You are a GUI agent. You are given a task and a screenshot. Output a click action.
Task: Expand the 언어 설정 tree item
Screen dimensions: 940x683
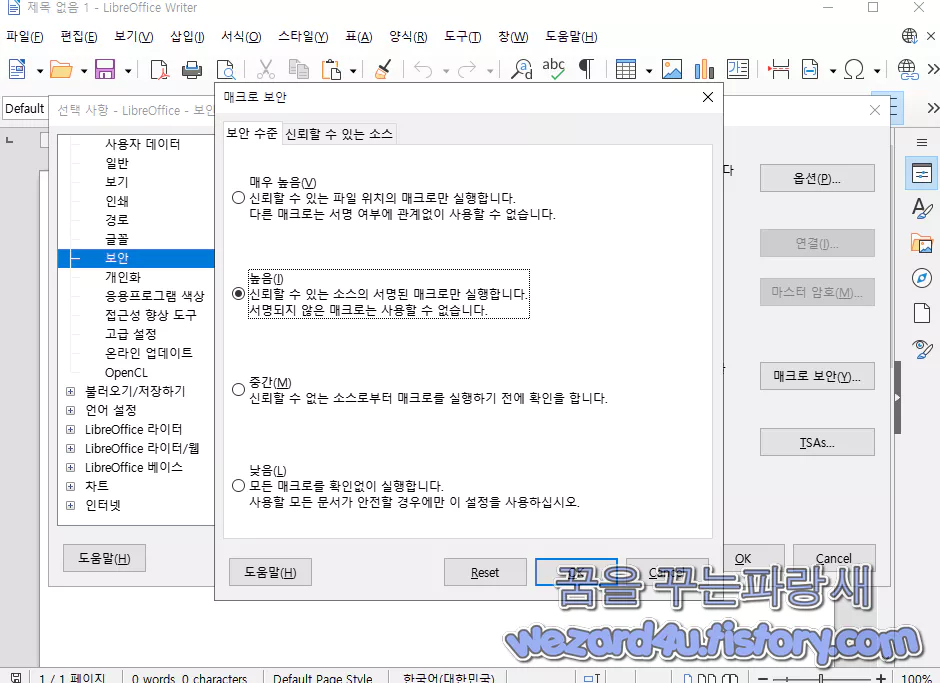coord(69,410)
